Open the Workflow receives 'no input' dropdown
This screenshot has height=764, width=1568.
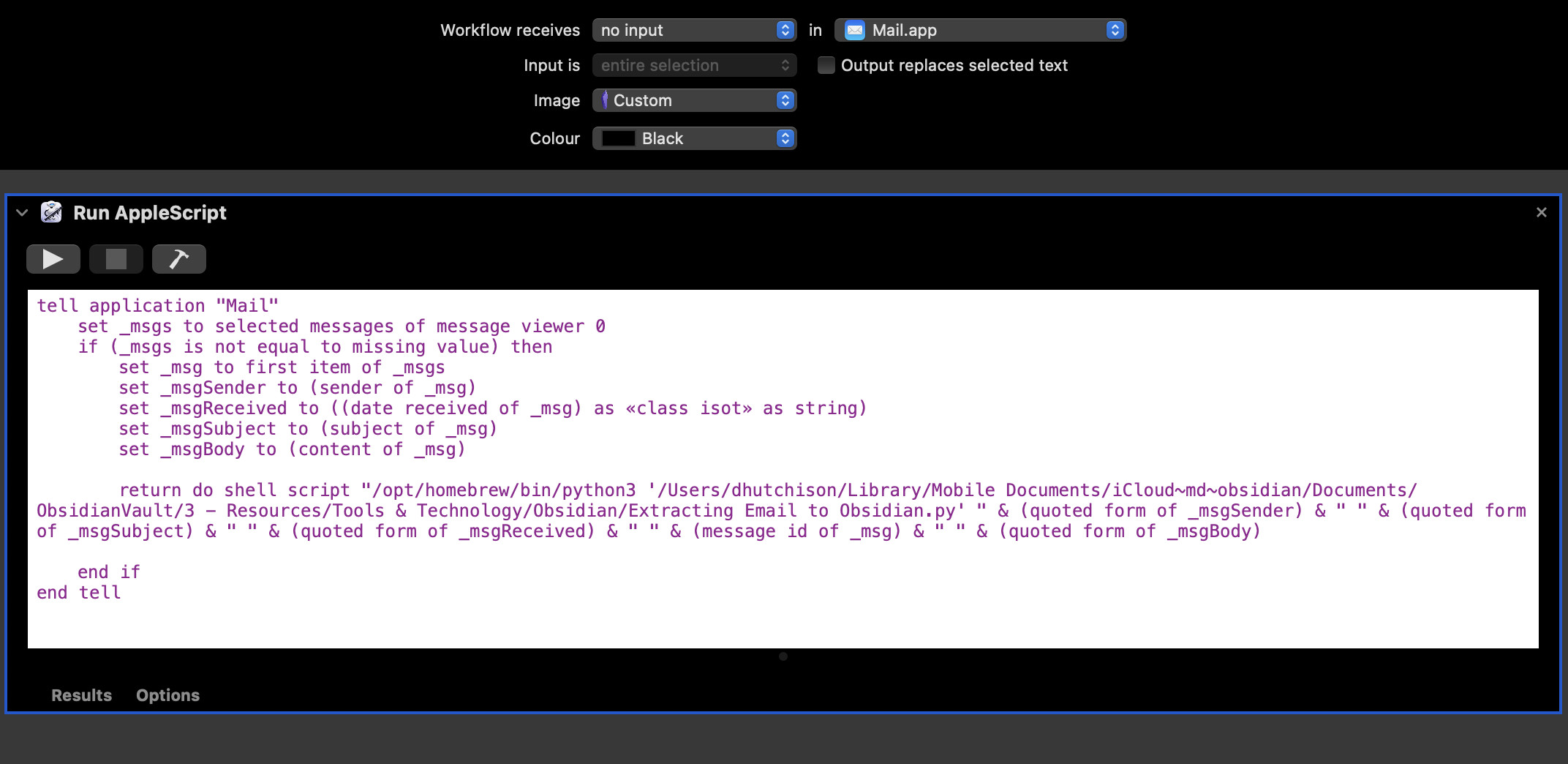pyautogui.click(x=694, y=30)
